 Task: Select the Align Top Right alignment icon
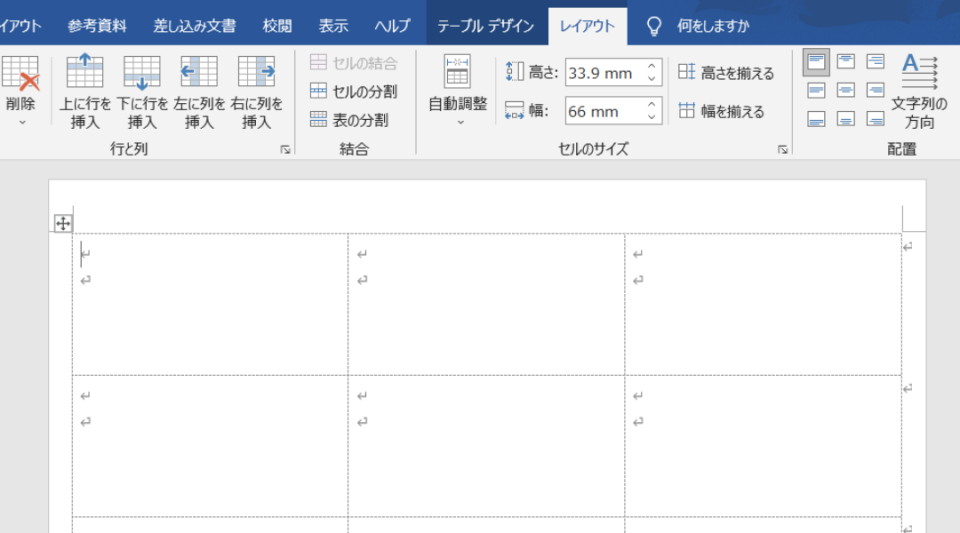pos(875,62)
